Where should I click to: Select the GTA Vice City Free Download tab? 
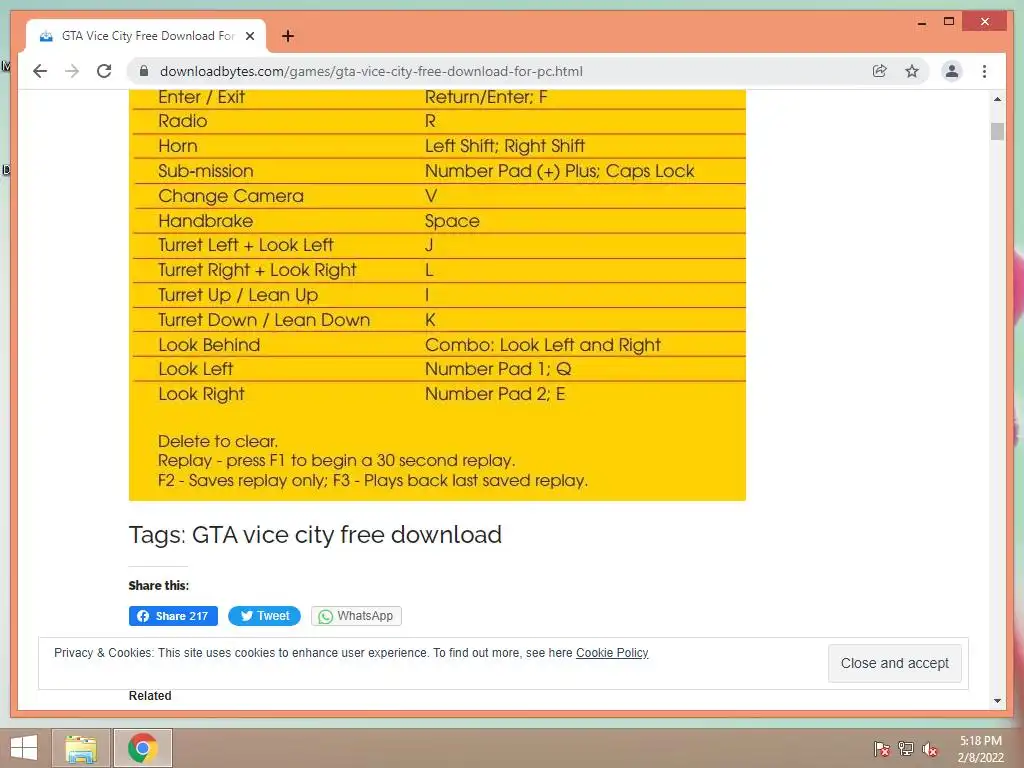coord(146,36)
